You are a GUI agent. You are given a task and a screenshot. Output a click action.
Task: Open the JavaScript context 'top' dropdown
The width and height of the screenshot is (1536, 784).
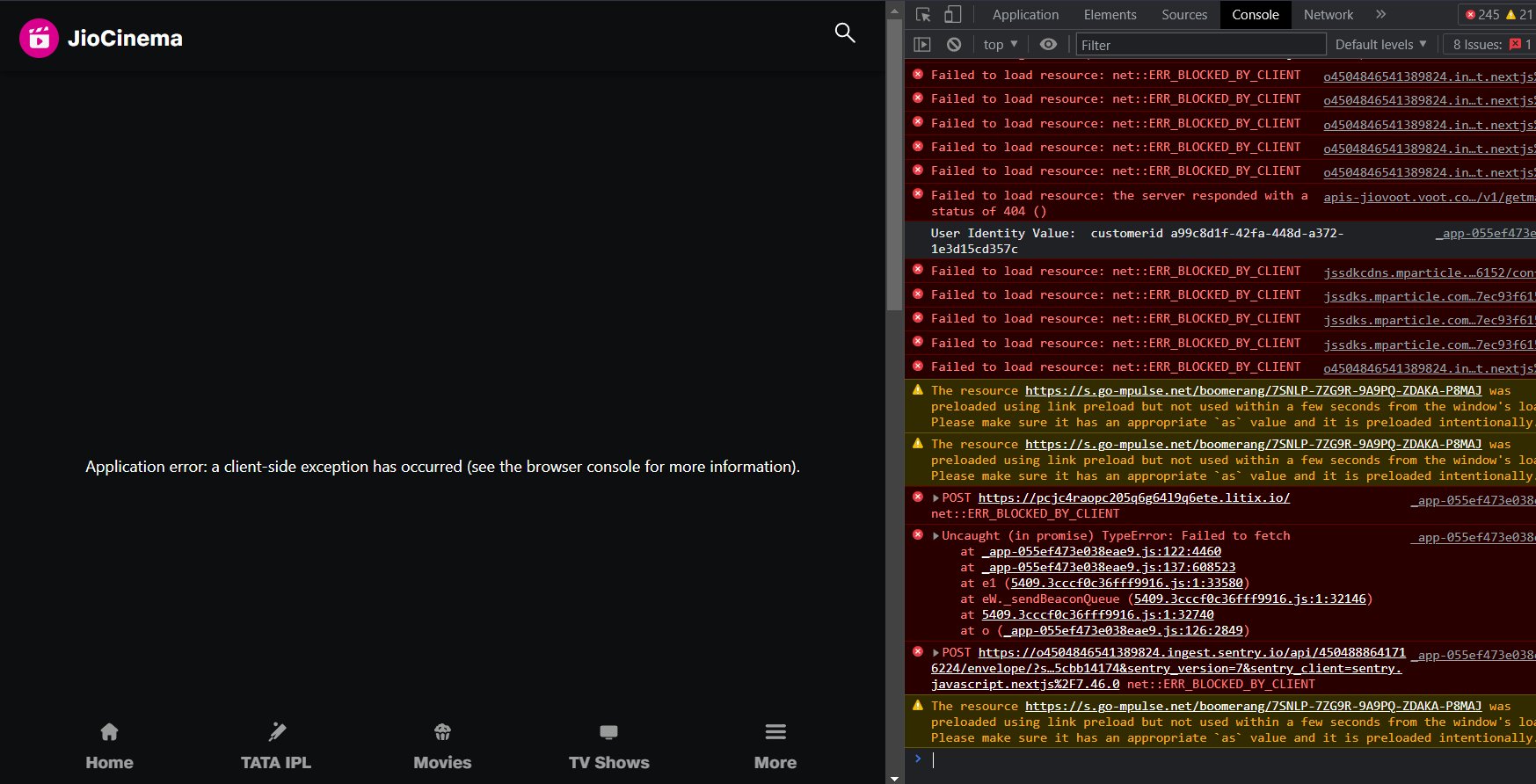1001,44
